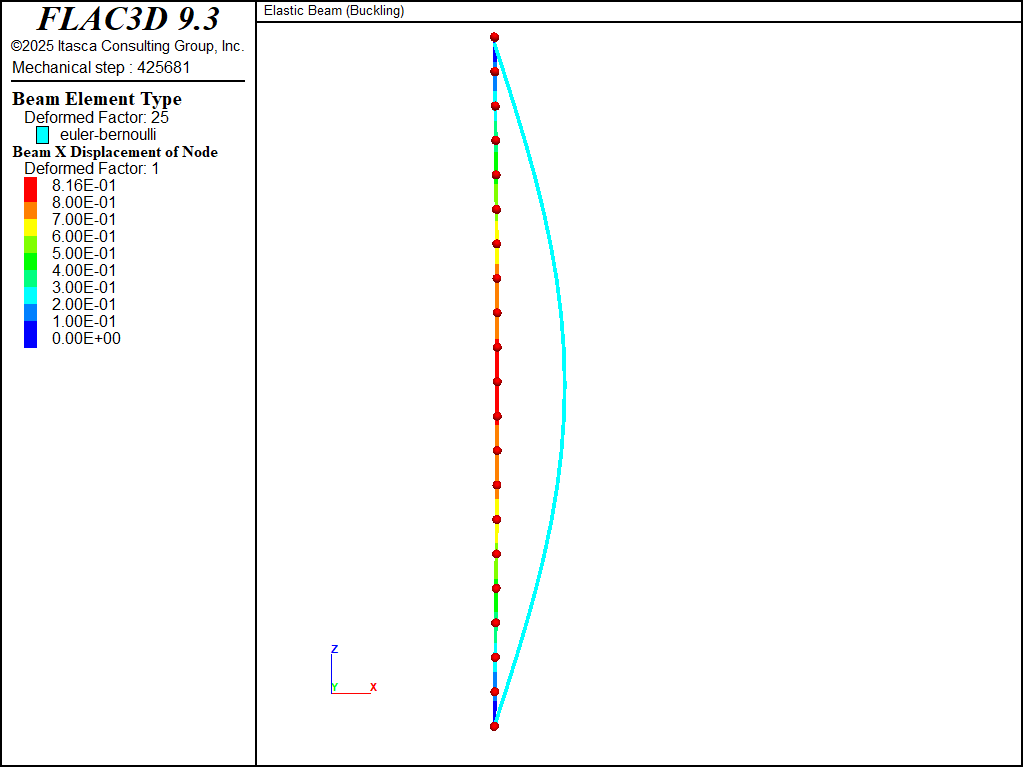
Task: Click the blue Z axis label
Action: pyautogui.click(x=334, y=649)
